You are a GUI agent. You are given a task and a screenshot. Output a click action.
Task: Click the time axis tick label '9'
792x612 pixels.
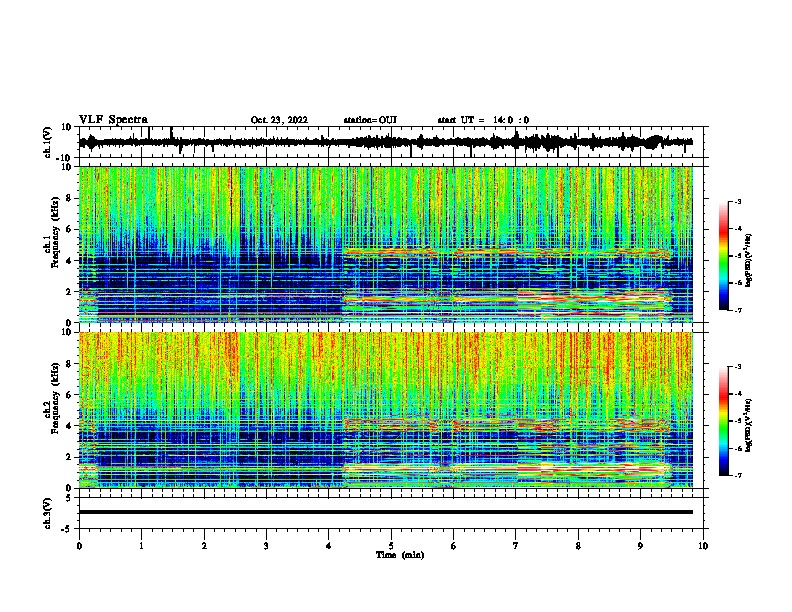point(640,546)
